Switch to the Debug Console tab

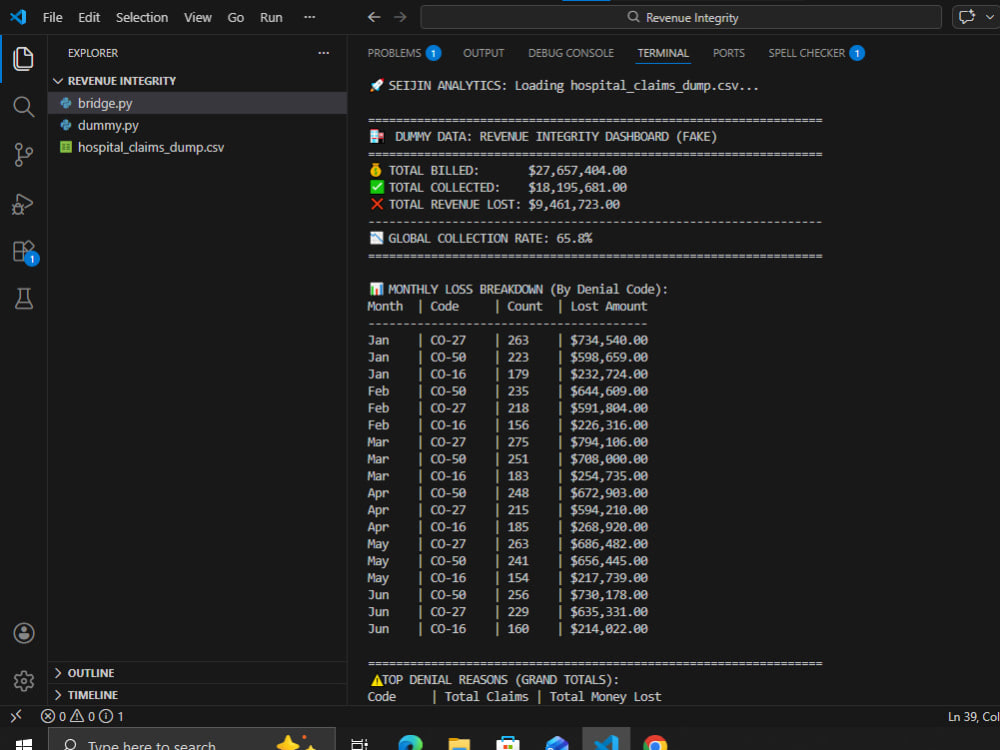571,53
